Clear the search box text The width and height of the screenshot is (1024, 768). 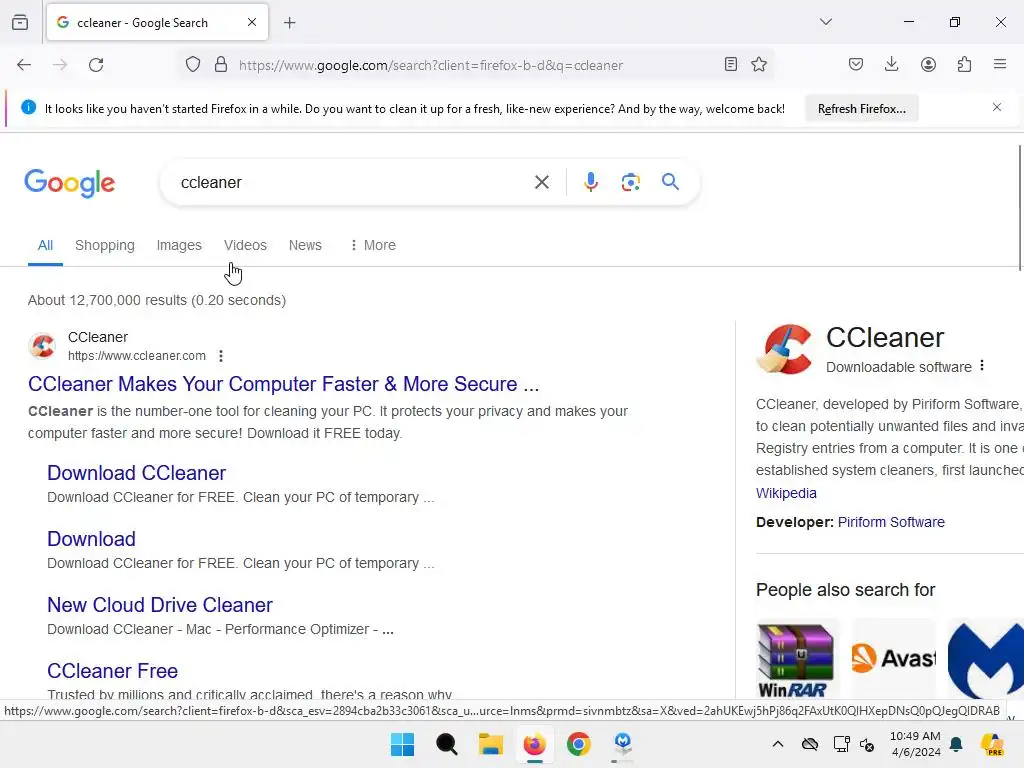pyautogui.click(x=541, y=182)
